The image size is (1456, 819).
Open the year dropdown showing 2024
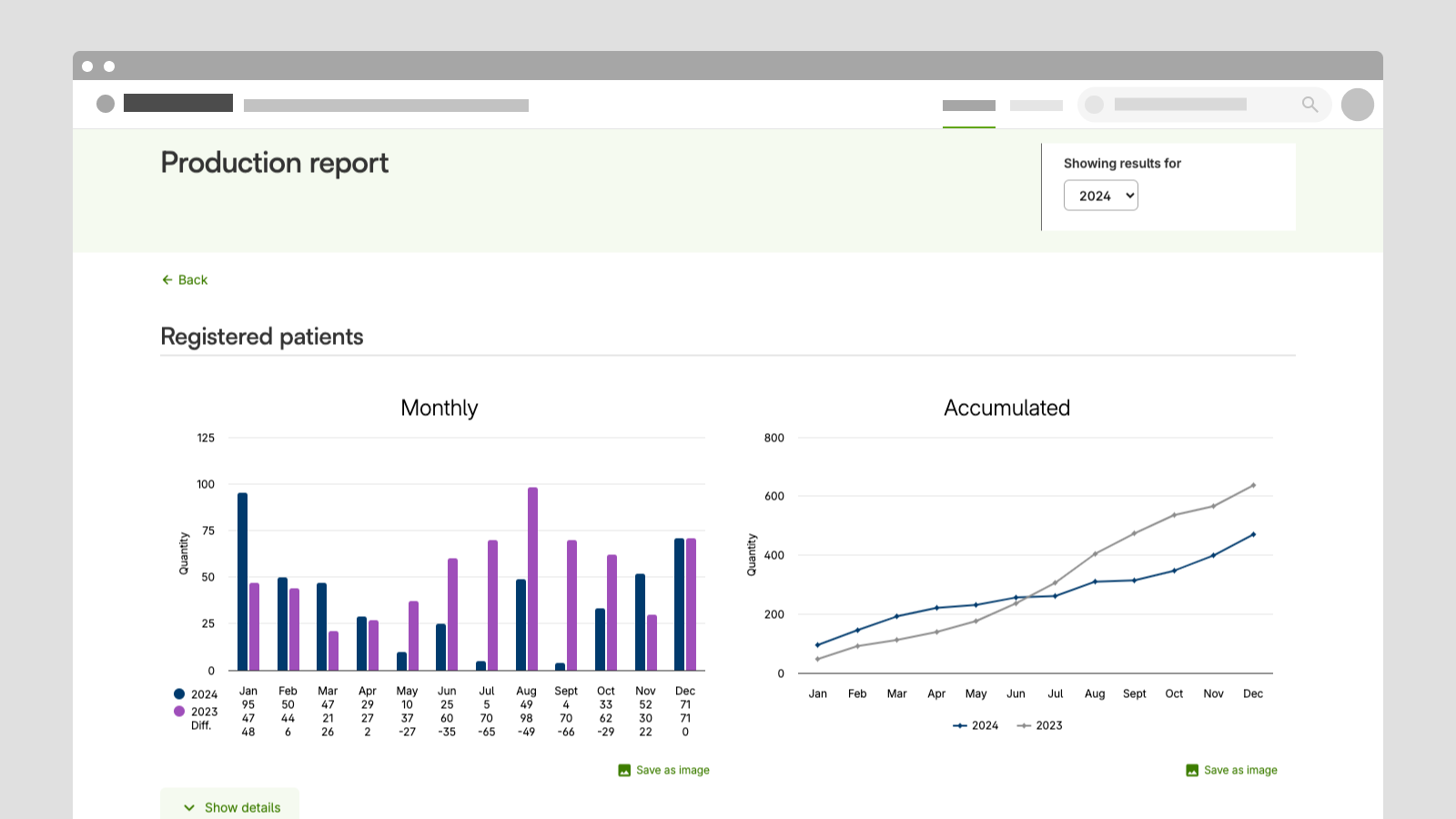[1100, 196]
